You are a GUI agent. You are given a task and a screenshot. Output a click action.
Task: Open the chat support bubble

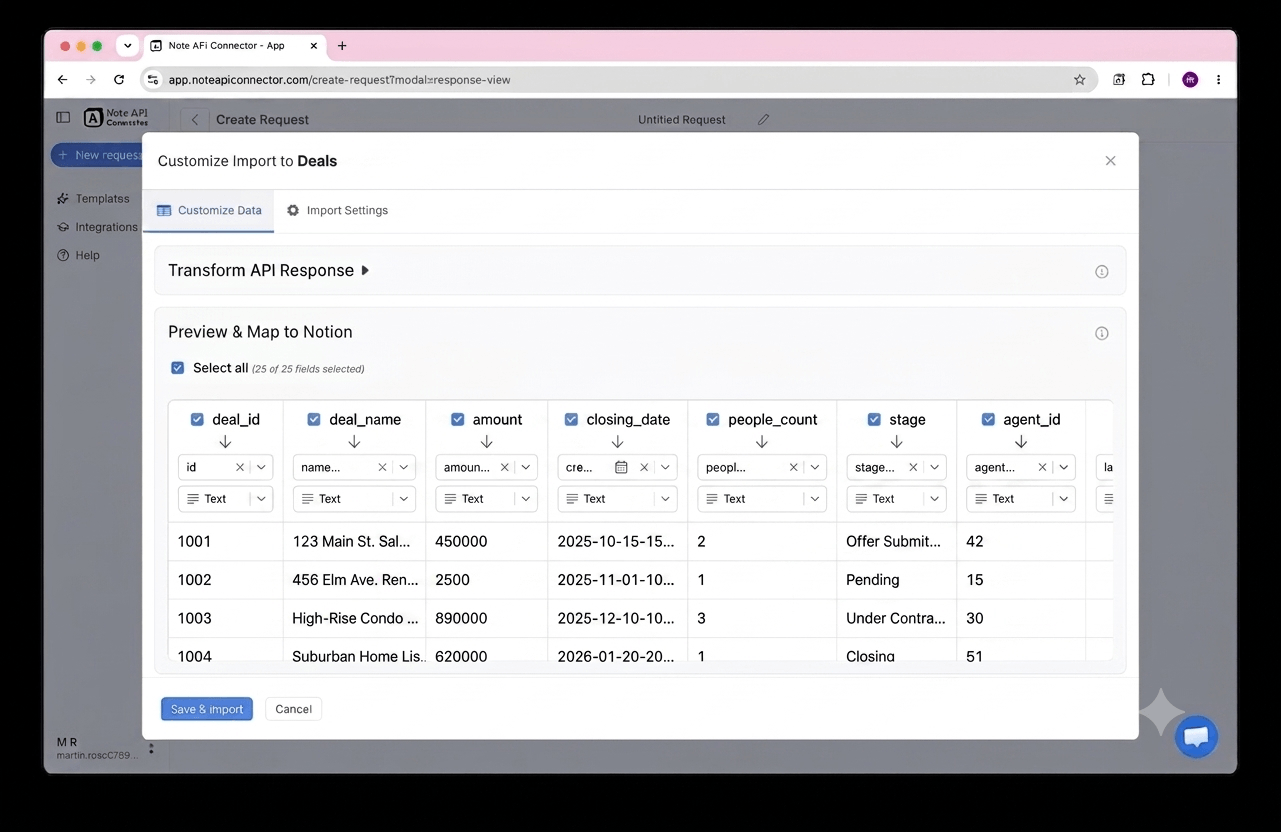(x=1196, y=737)
